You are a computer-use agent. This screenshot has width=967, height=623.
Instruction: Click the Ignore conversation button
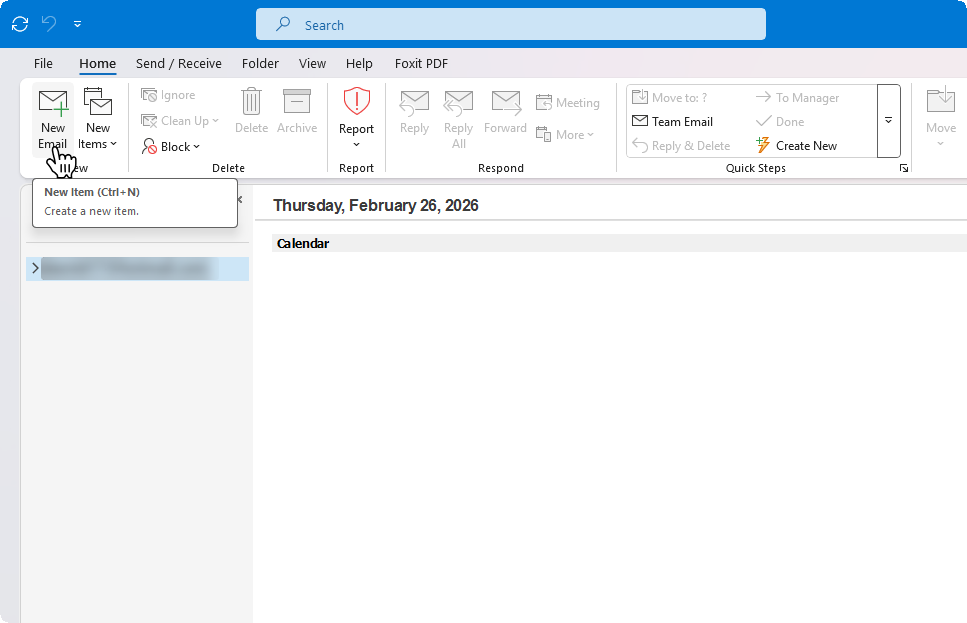click(168, 95)
